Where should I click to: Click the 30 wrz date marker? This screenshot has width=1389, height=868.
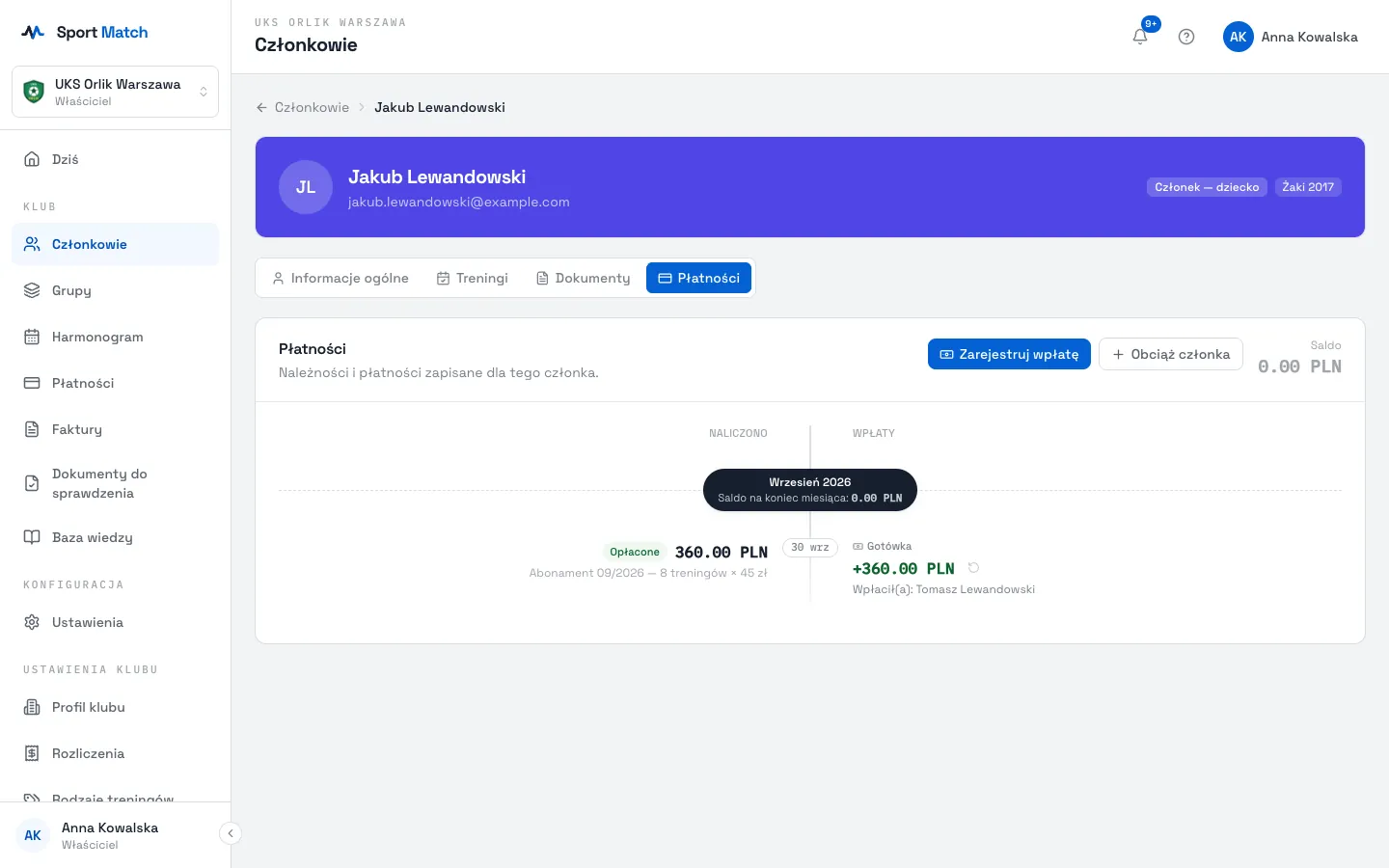click(810, 547)
